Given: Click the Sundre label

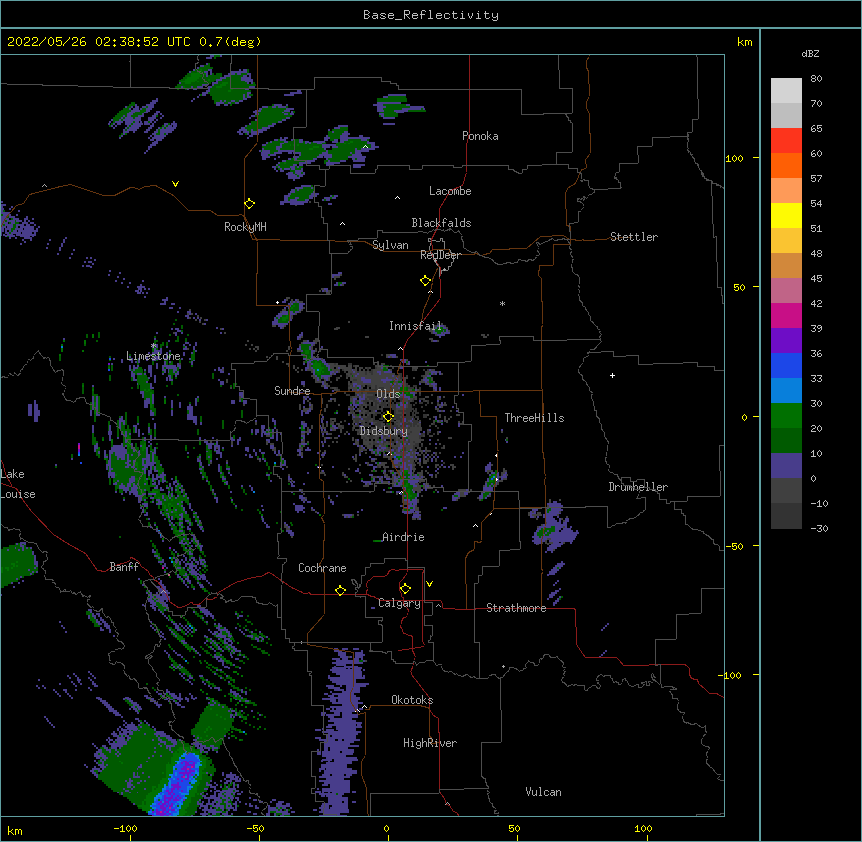Looking at the screenshot, I should pos(292,391).
